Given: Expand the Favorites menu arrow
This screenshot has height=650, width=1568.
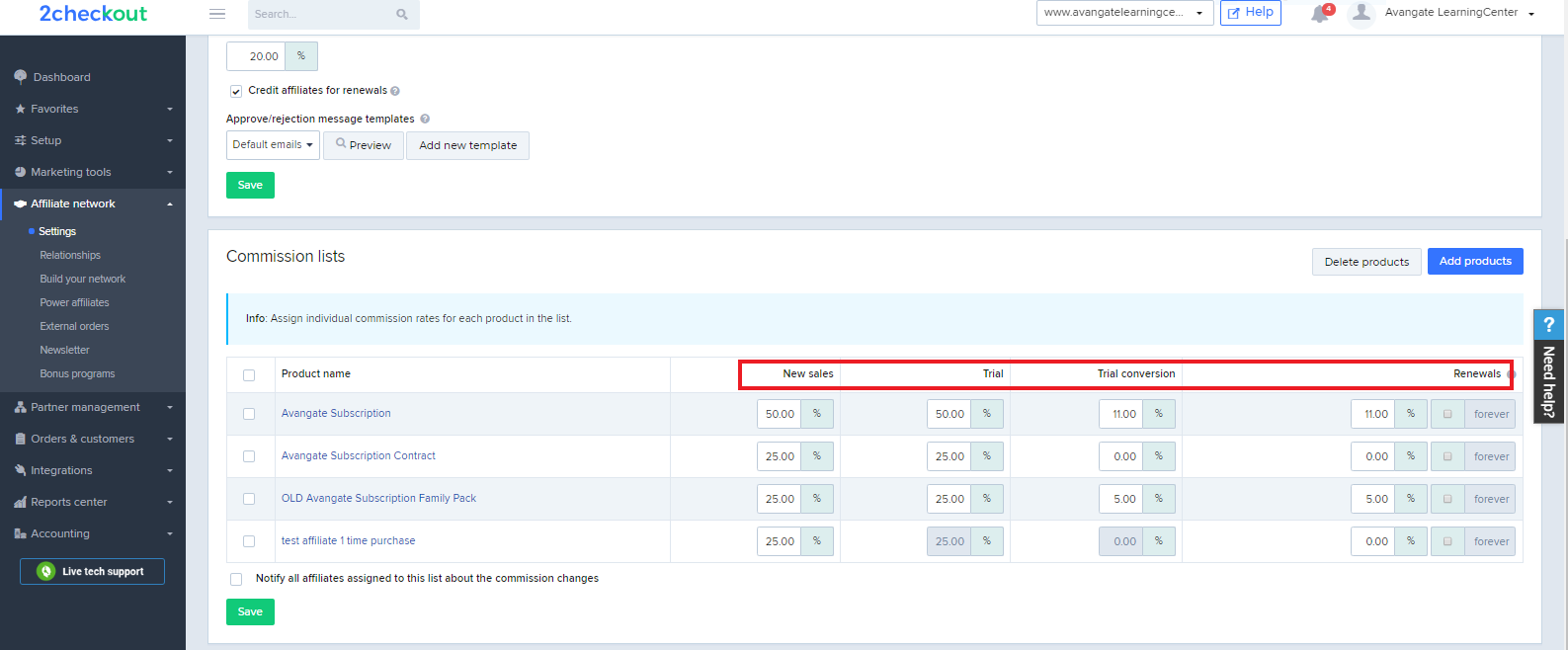Looking at the screenshot, I should coord(170,110).
